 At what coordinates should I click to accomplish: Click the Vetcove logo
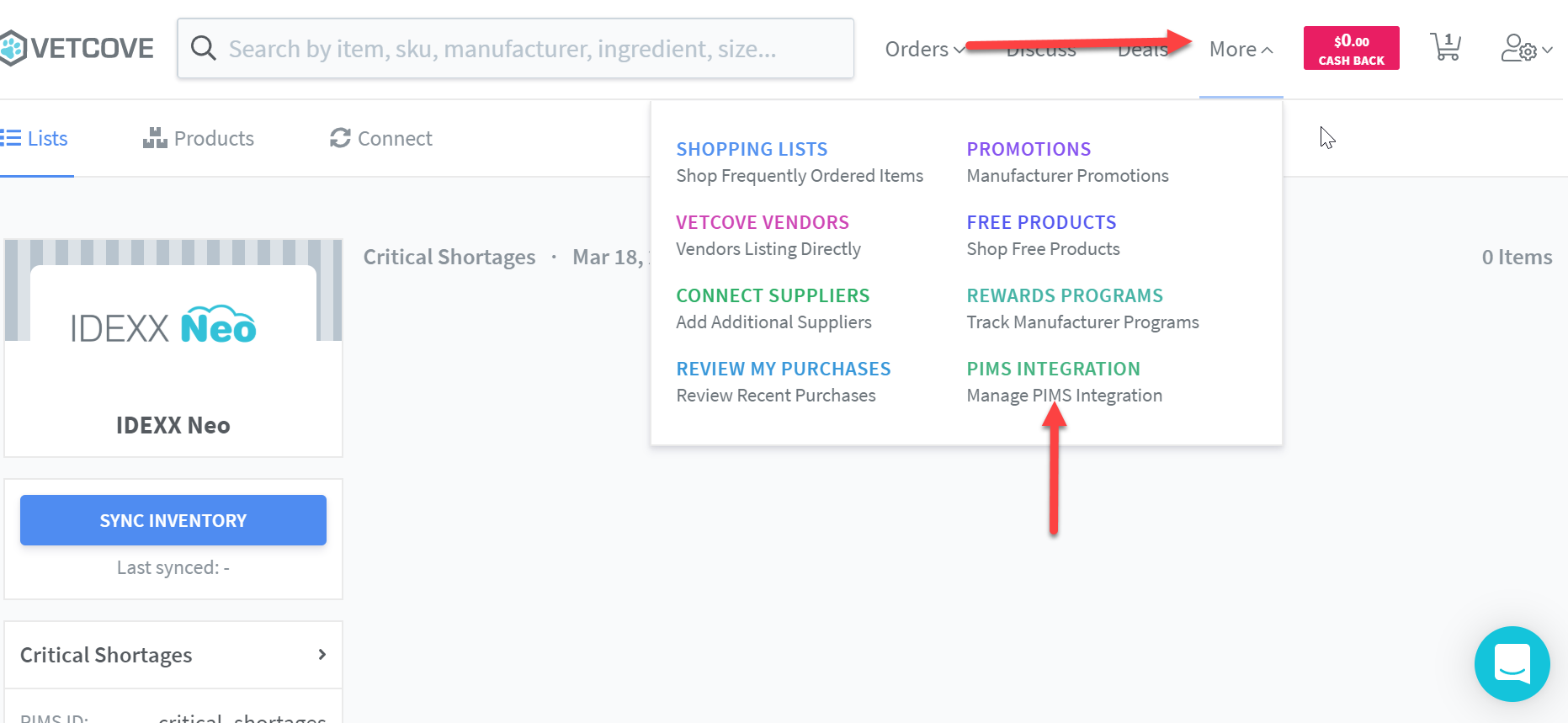click(x=77, y=48)
